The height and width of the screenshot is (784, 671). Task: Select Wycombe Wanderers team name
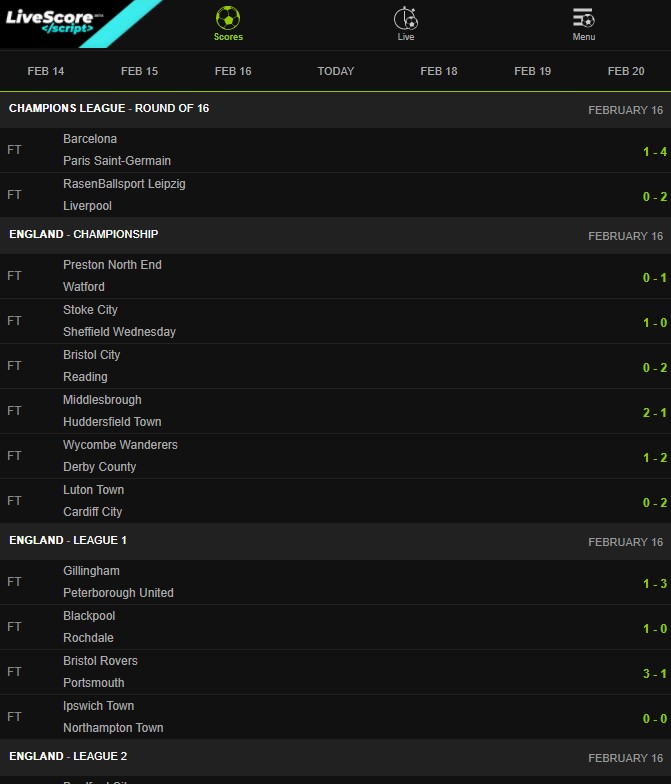(x=120, y=445)
